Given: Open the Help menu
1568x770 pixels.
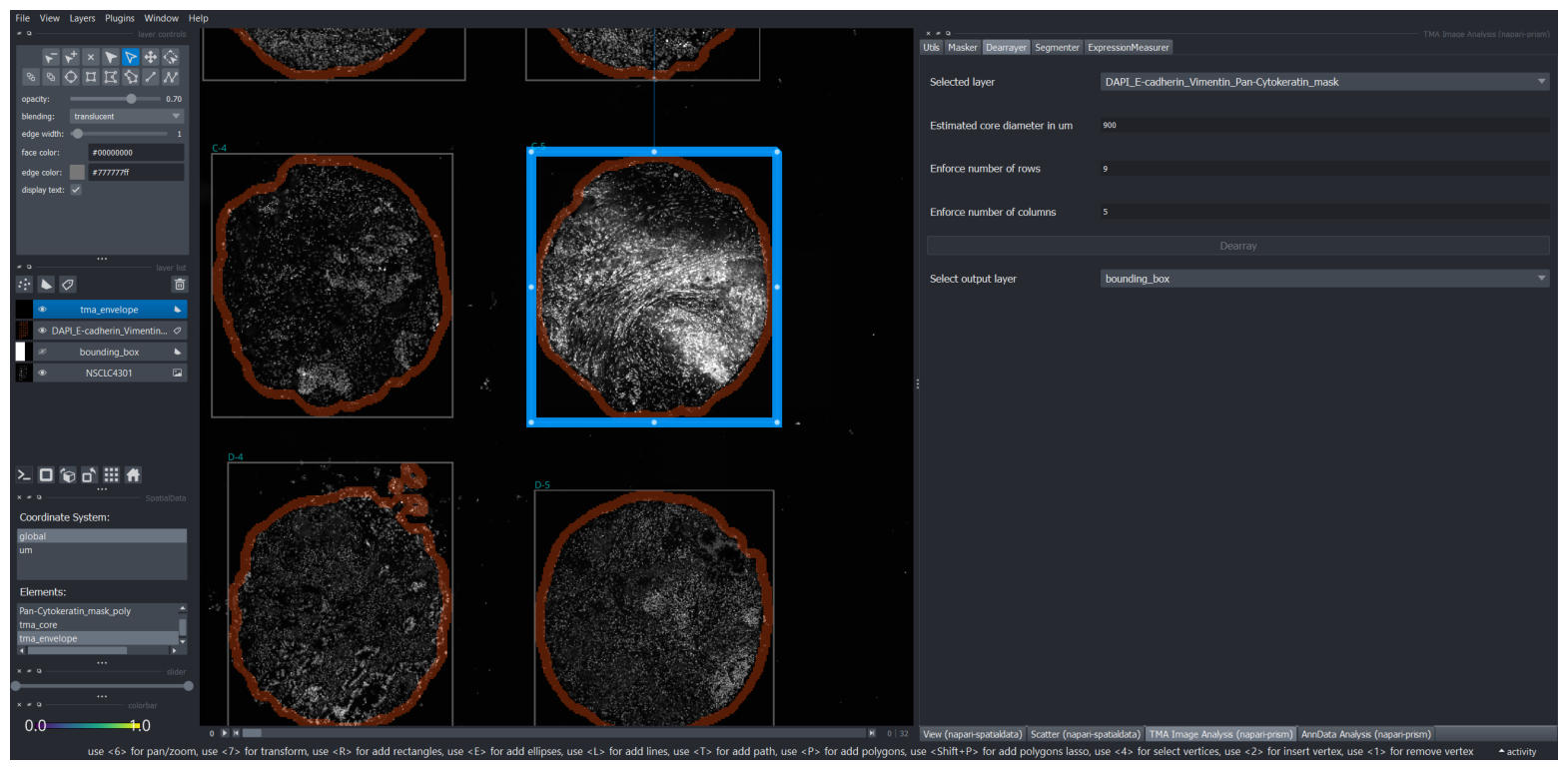Looking at the screenshot, I should [199, 18].
